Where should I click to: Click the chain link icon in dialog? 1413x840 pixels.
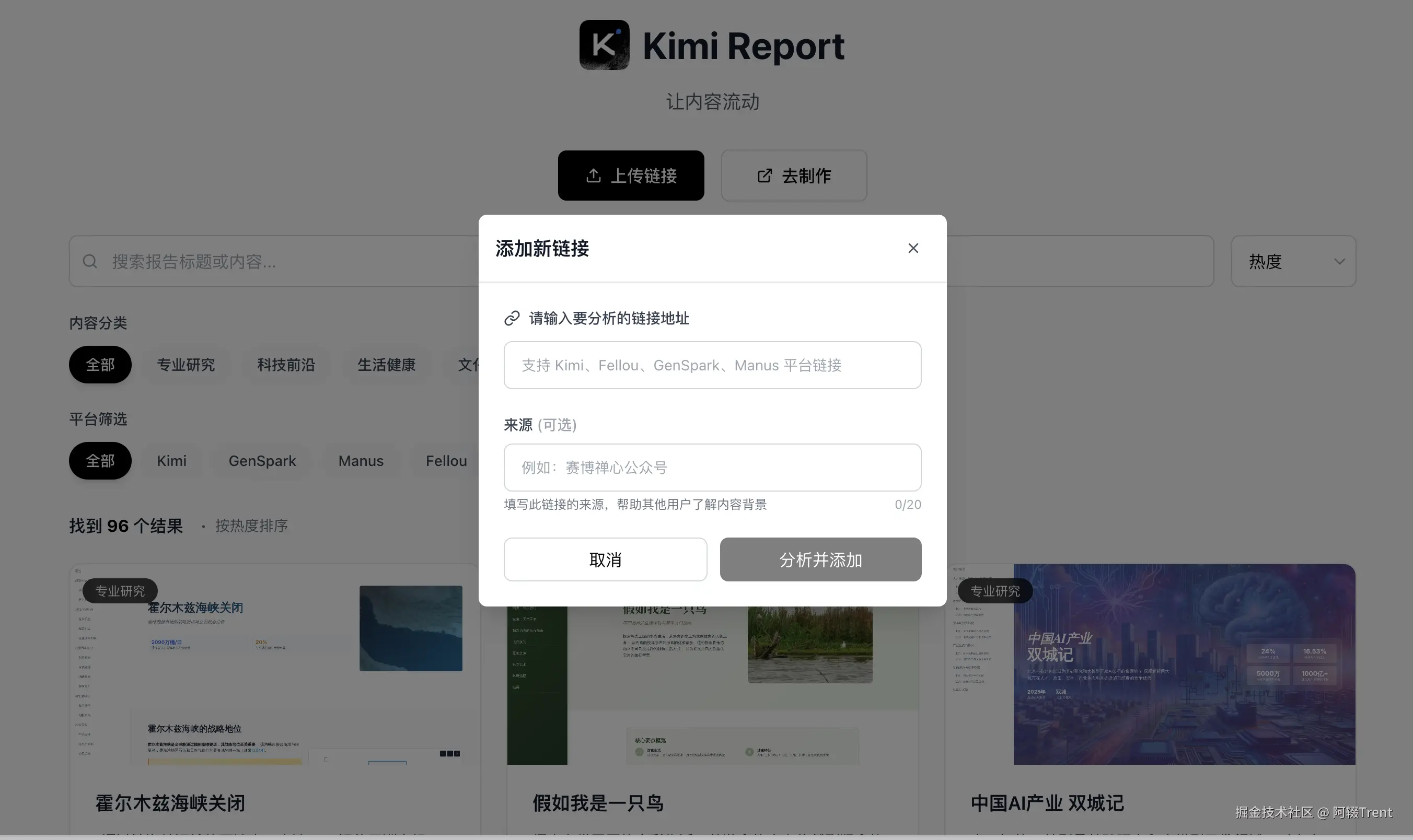click(512, 319)
